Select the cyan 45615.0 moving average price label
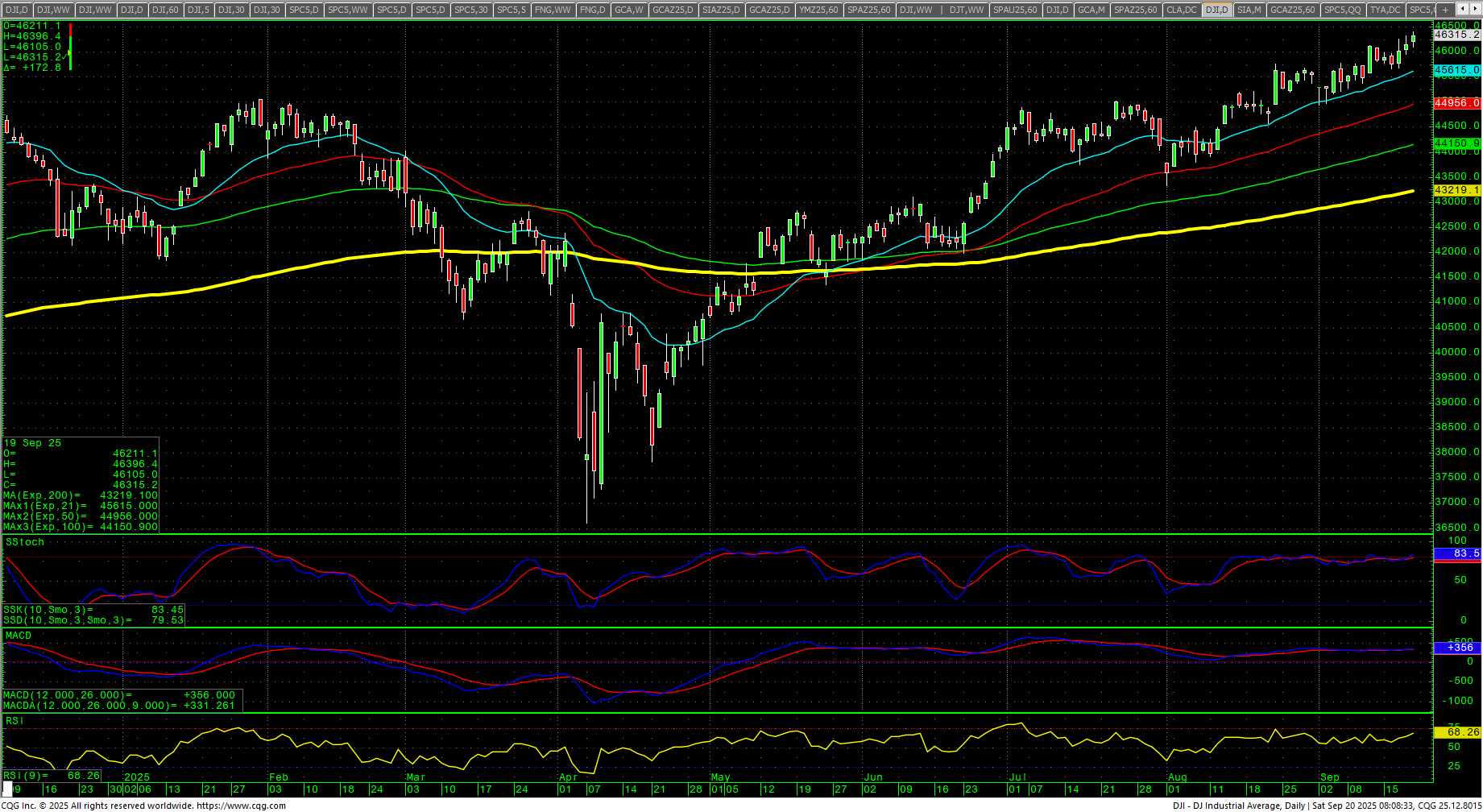 pyautogui.click(x=1456, y=70)
